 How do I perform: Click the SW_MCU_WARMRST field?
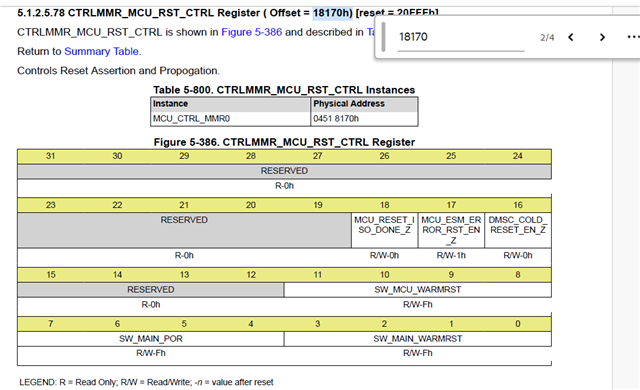pos(418,290)
